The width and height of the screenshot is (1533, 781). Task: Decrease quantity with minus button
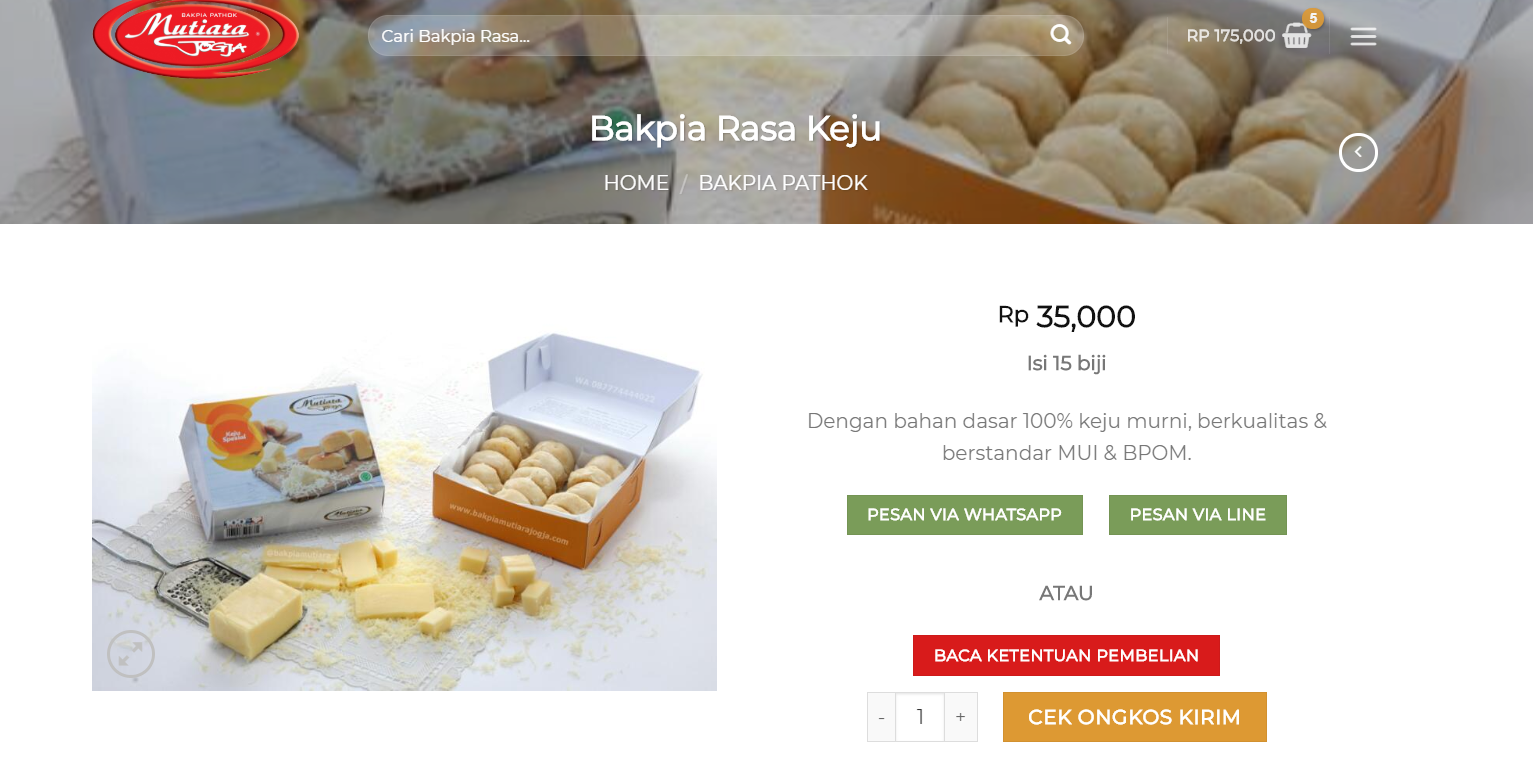pos(881,717)
